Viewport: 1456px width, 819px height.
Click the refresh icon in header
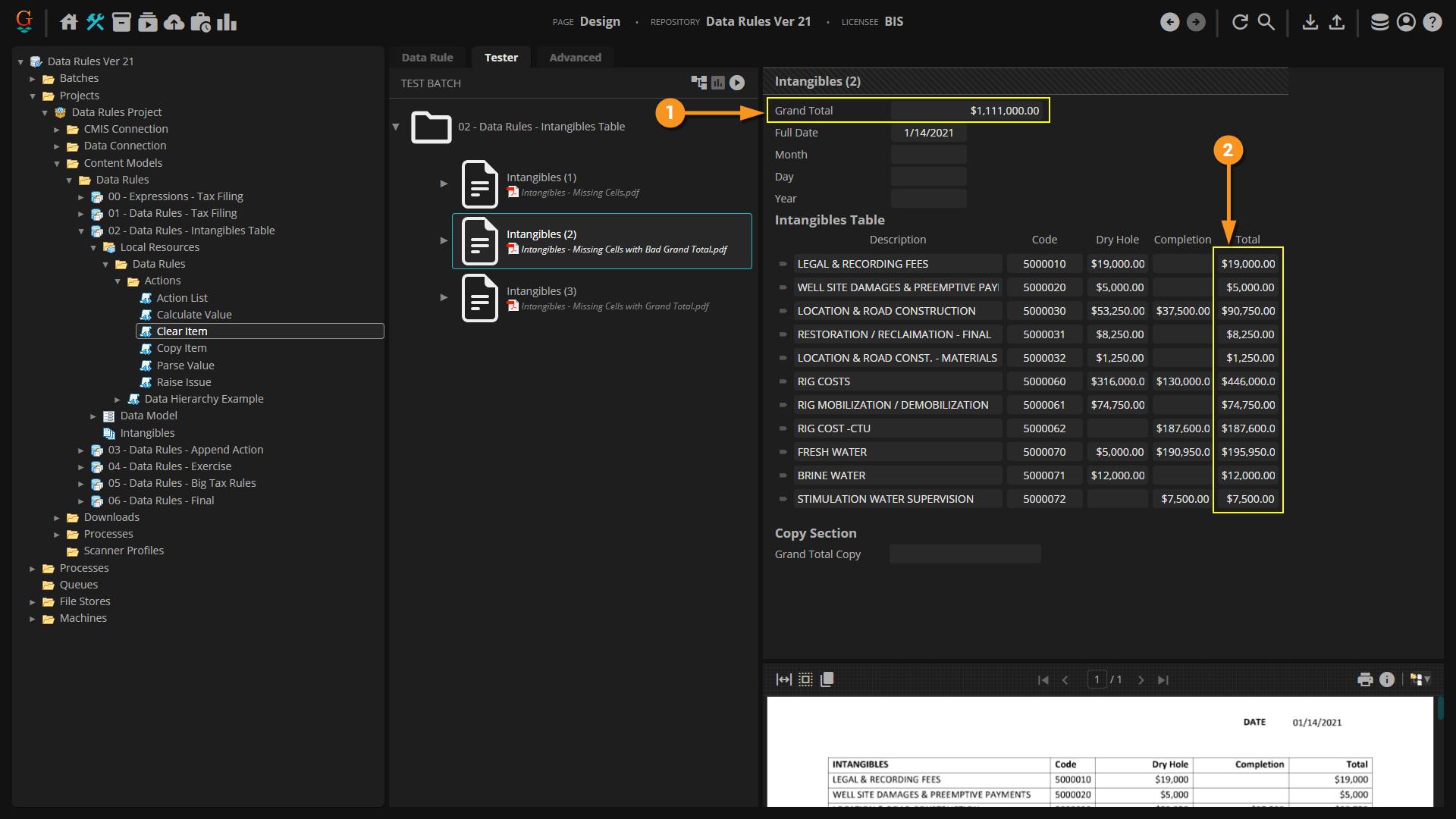click(1240, 22)
